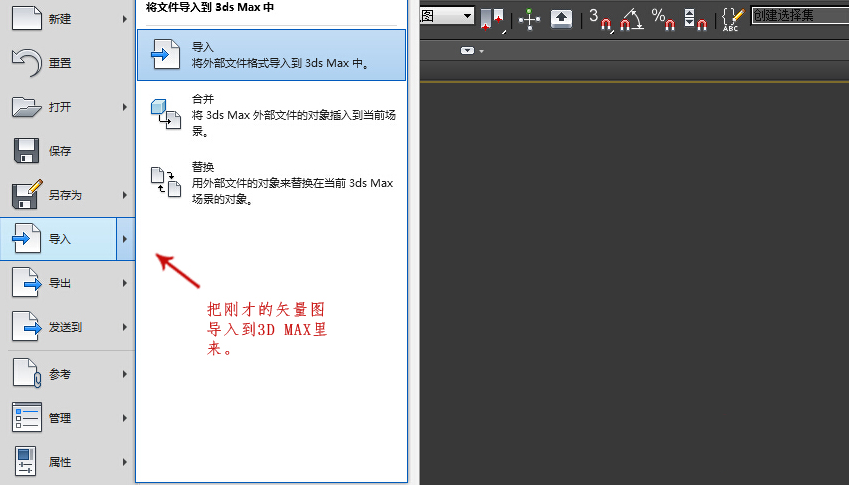Click the 发送到 label

[x=66, y=327]
